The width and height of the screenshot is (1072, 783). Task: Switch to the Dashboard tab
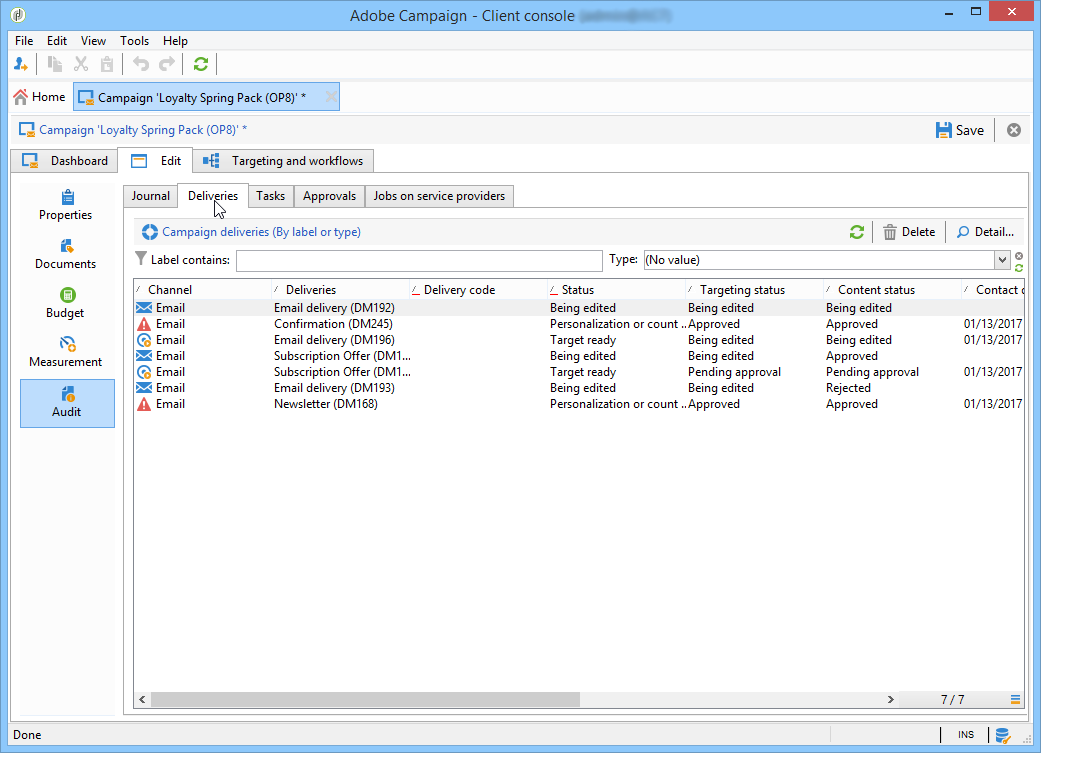65,161
